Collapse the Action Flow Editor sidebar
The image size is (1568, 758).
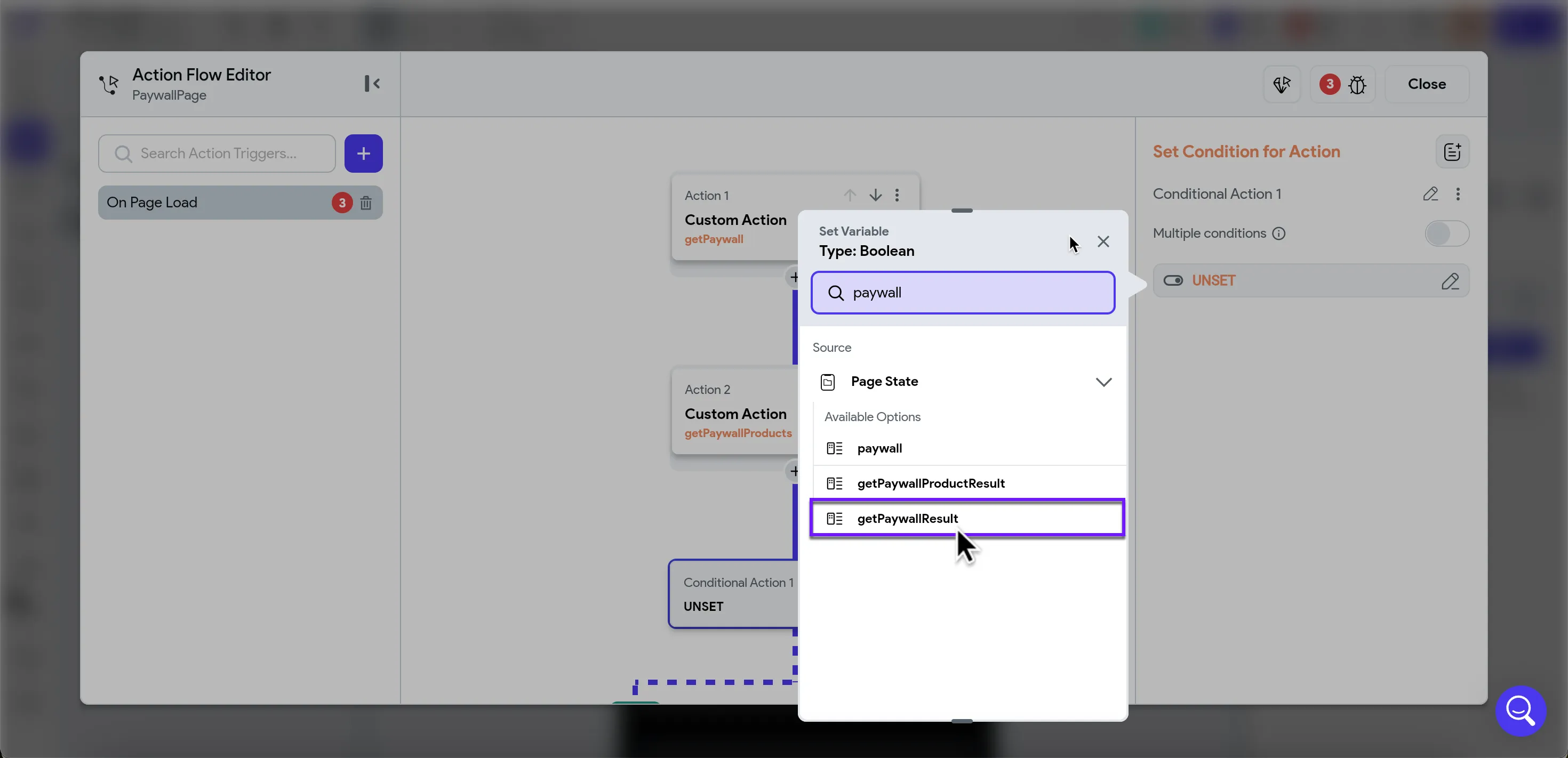point(372,83)
